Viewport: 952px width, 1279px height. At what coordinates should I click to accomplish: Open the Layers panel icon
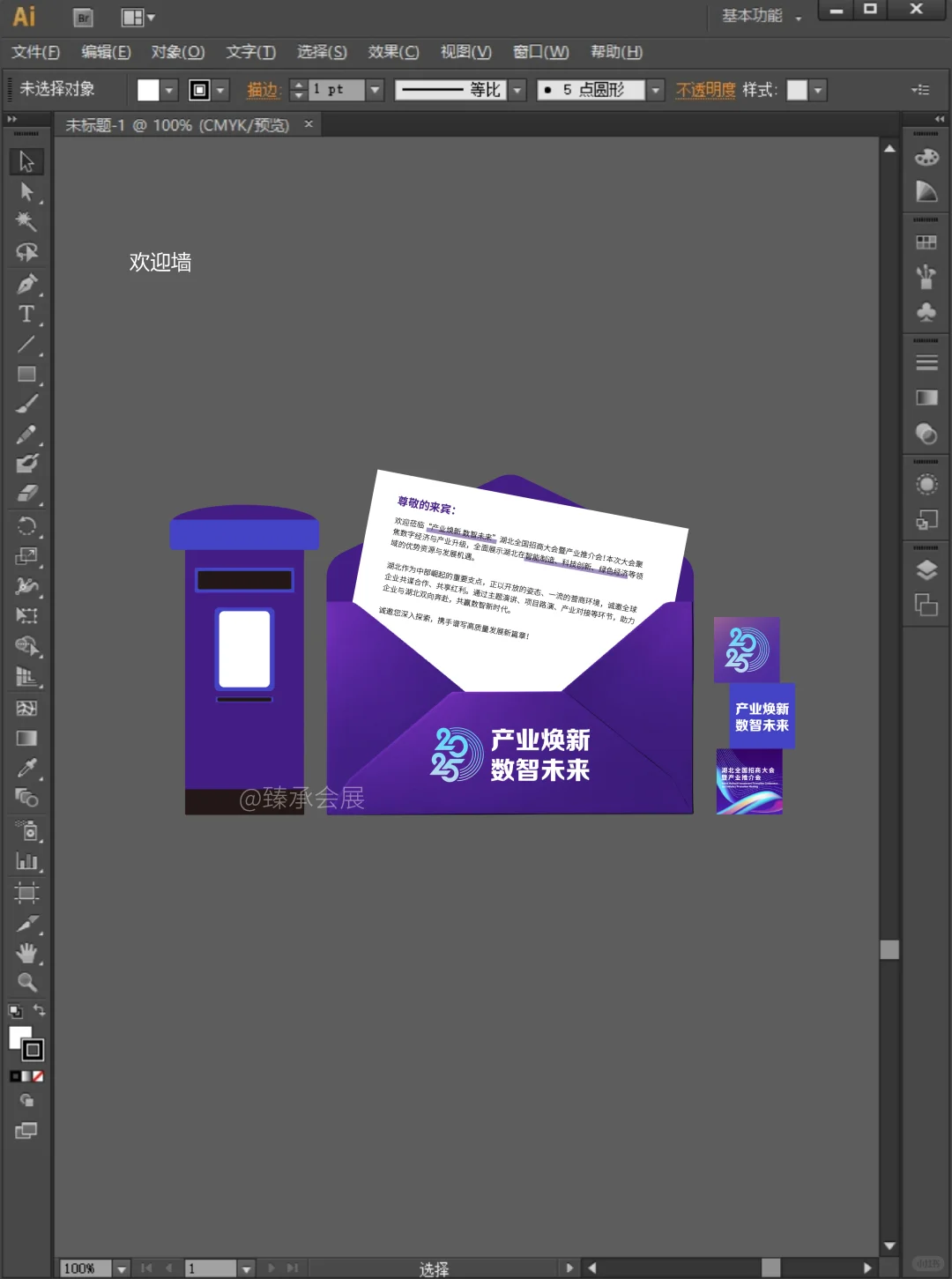pos(926,570)
